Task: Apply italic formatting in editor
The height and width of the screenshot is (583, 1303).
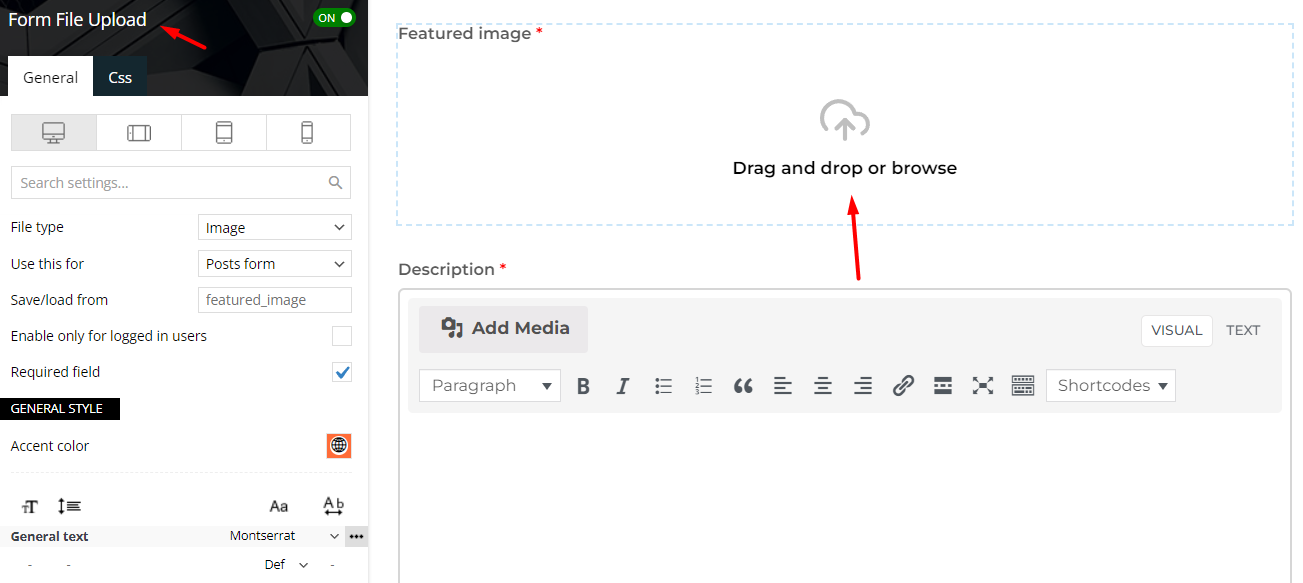Action: (x=623, y=386)
